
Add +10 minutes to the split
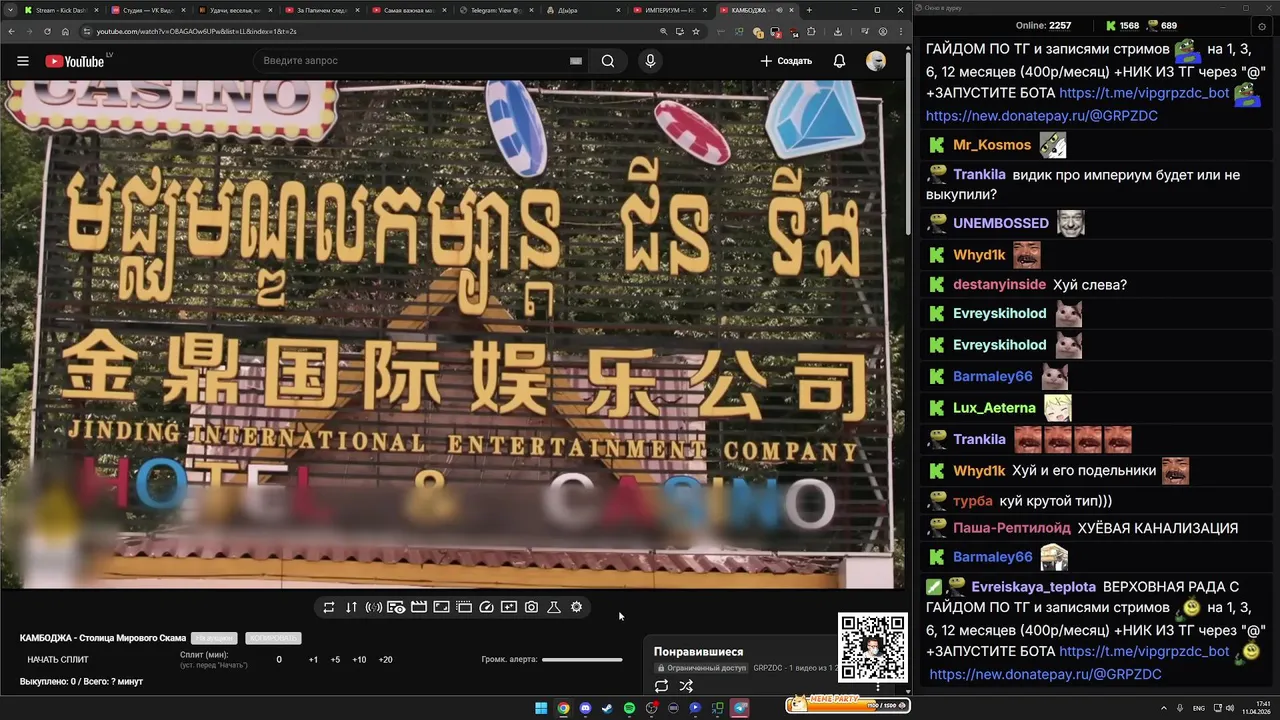click(x=359, y=660)
